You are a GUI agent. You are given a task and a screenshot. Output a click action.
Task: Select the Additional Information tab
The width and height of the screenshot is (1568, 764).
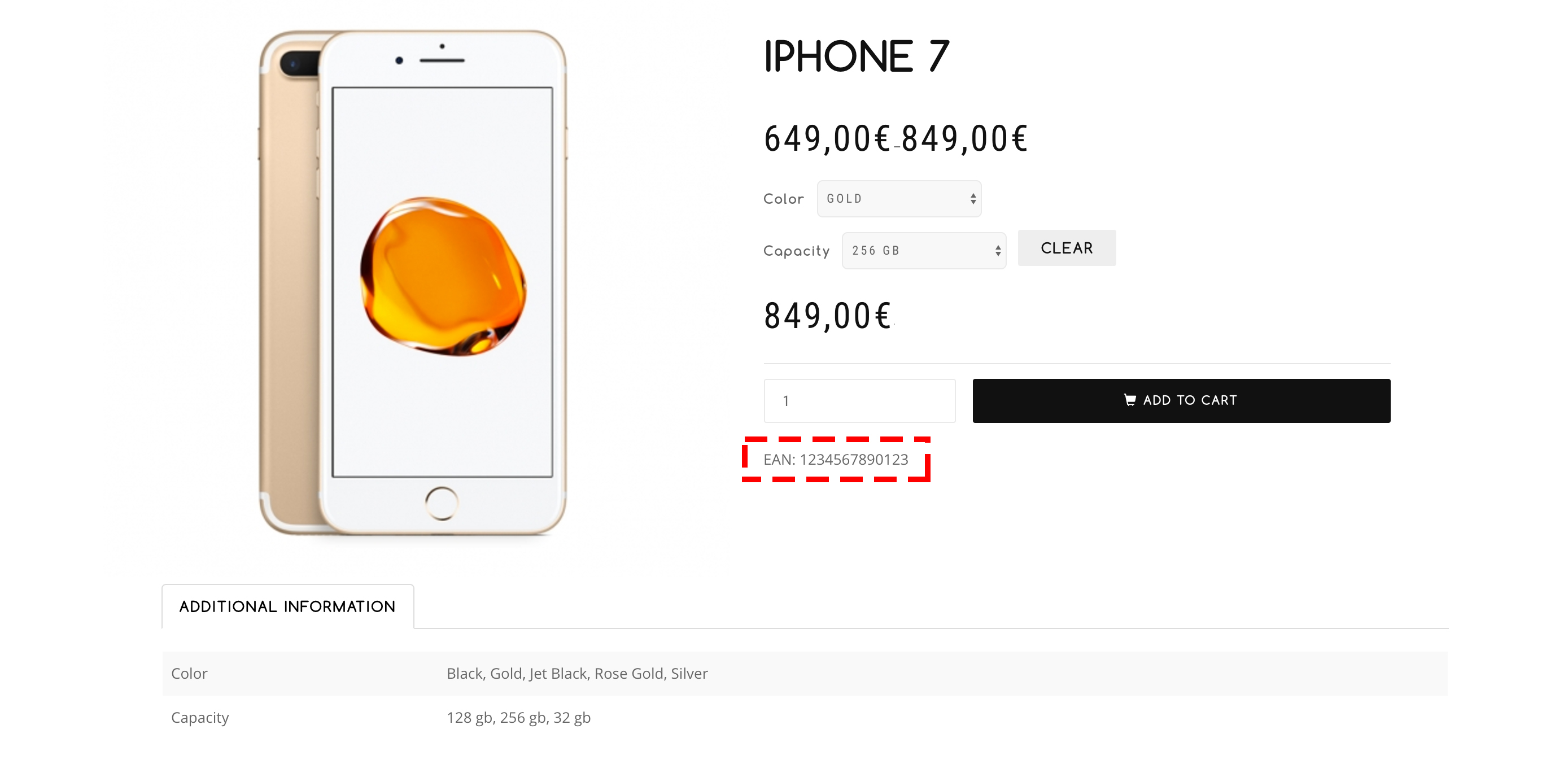[x=287, y=607]
